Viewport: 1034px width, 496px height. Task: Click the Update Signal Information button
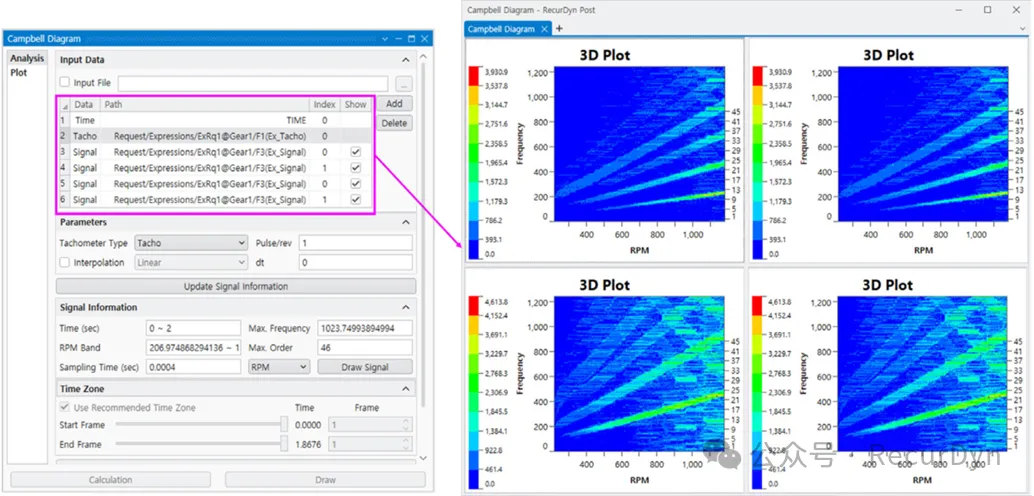tap(236, 287)
